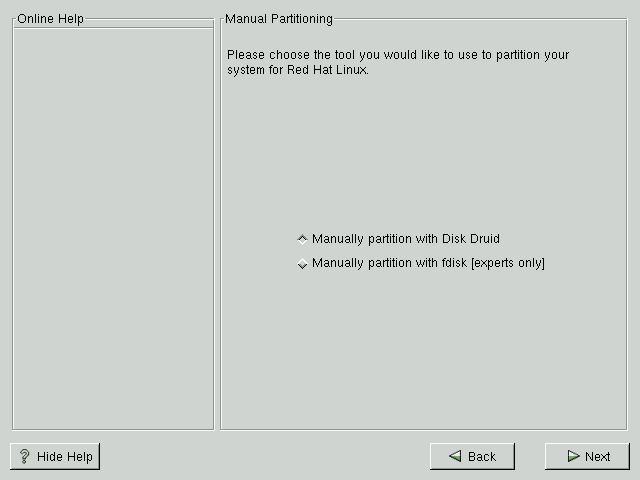Click the "system for Red Hat Linux." line
This screenshot has height=480, width=640.
[x=298, y=71]
